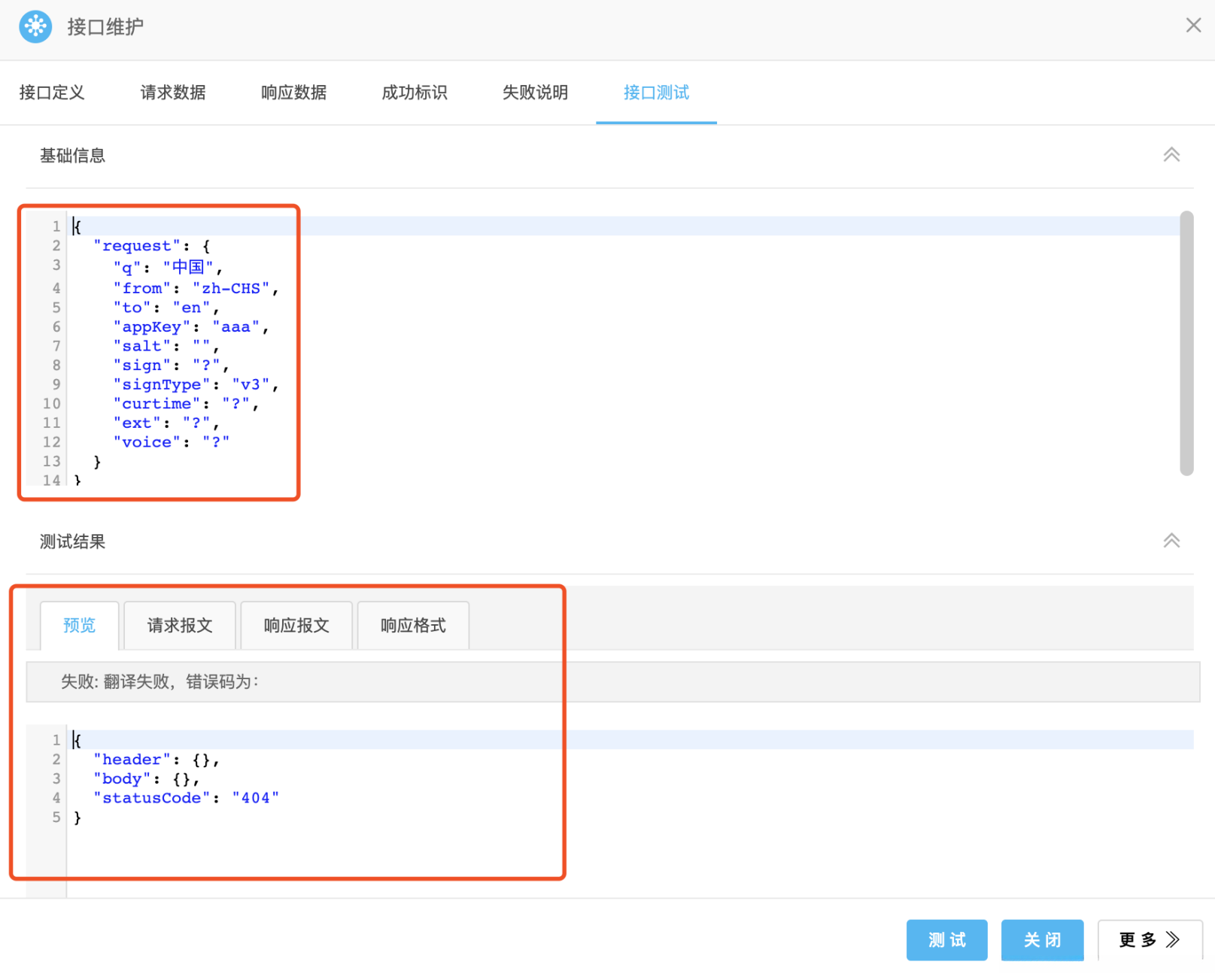The width and height of the screenshot is (1215, 980).
Task: Expand the 更多 options button
Action: 1150,939
